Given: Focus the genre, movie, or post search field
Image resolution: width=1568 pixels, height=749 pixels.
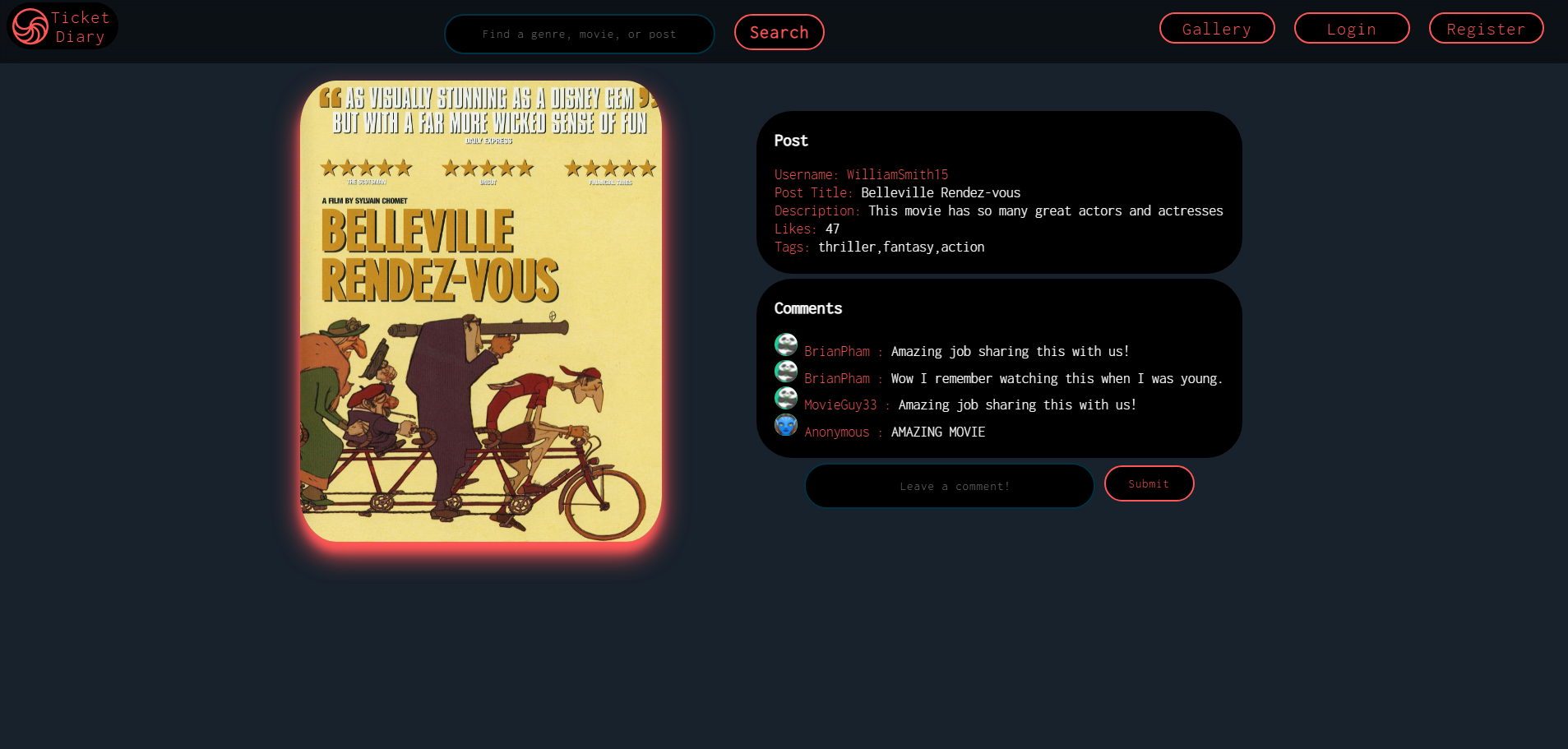Looking at the screenshot, I should click(579, 34).
